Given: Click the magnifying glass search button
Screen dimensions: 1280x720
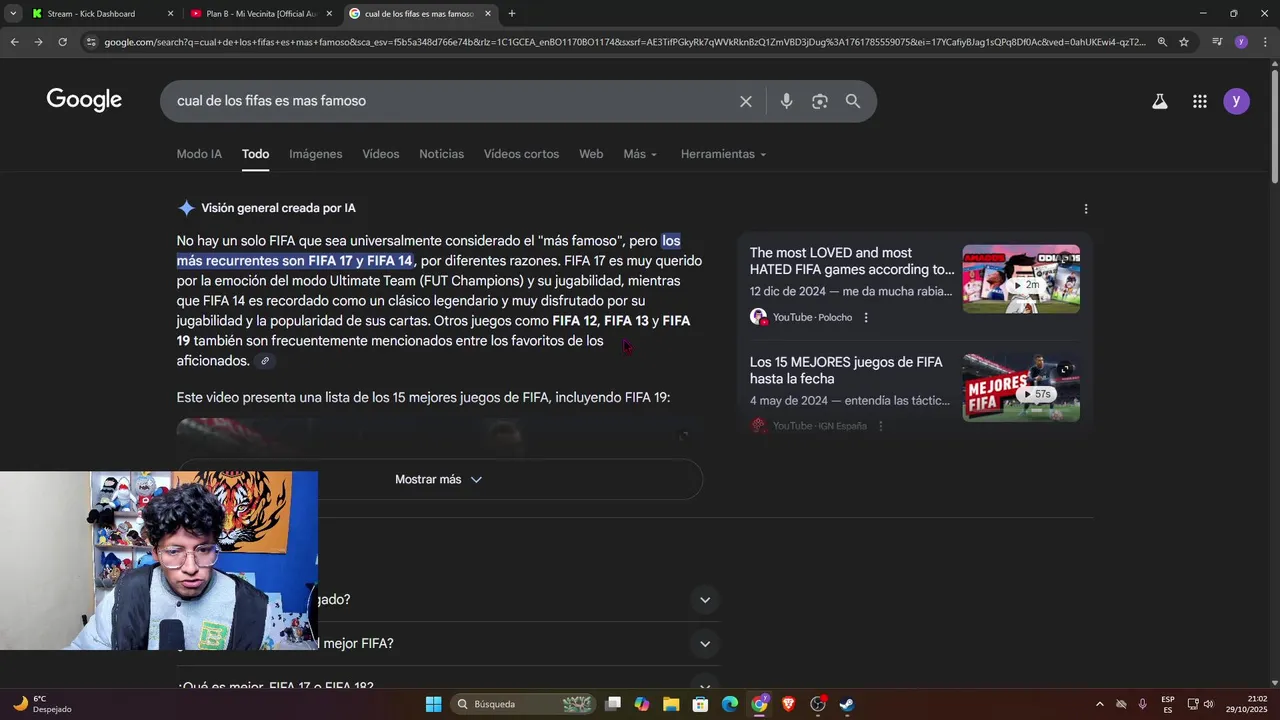Looking at the screenshot, I should [853, 101].
